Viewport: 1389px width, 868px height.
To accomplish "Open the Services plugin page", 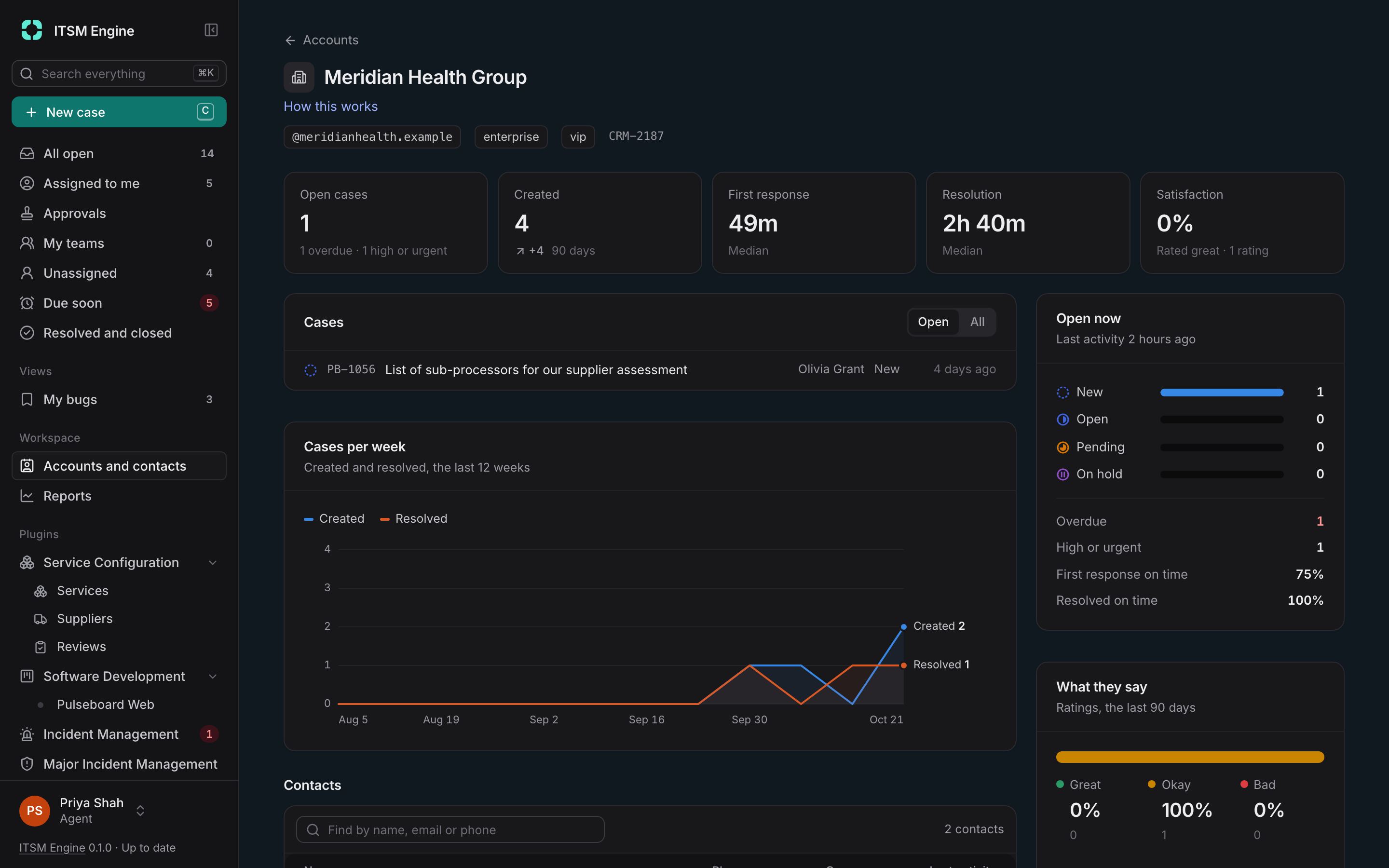I will pyautogui.click(x=82, y=591).
